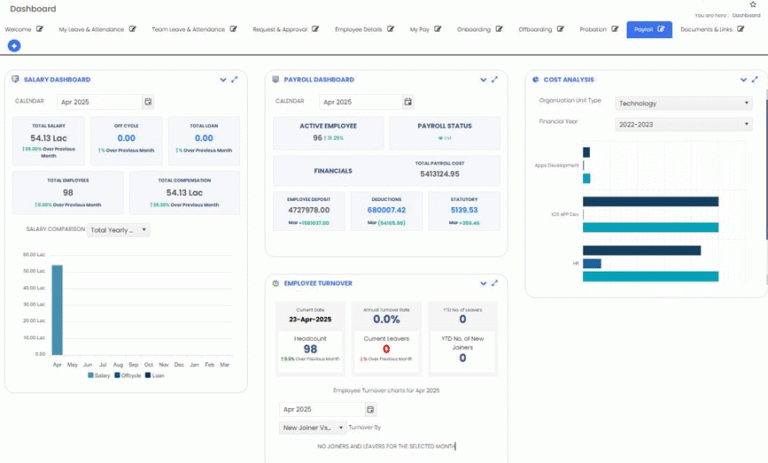Open the Financial Year dropdown
Image resolution: width=768 pixels, height=463 pixels.
[682, 124]
